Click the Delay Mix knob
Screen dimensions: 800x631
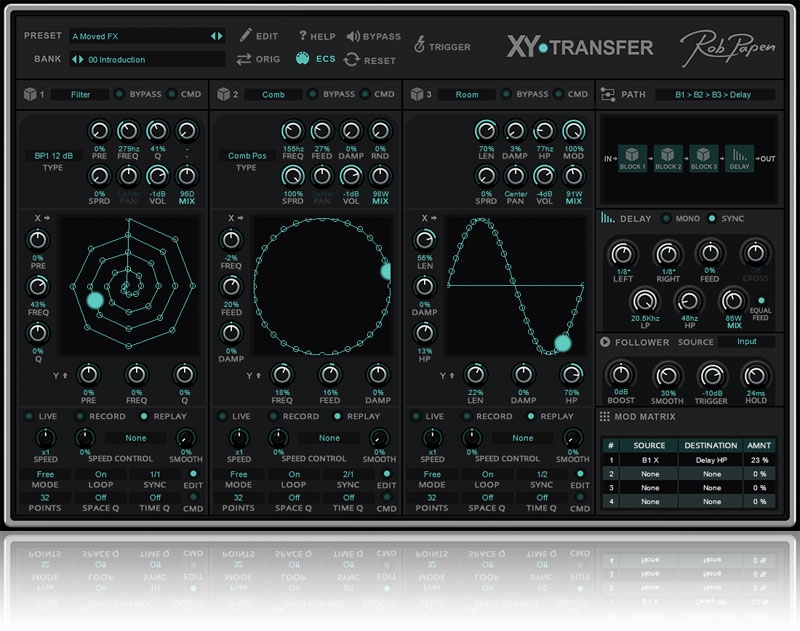tap(732, 301)
